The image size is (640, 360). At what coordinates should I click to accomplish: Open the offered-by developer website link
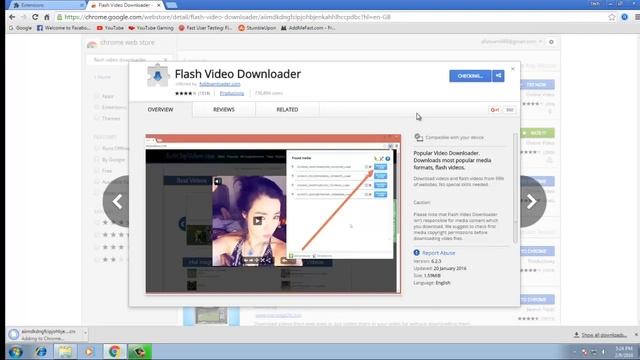[220, 84]
